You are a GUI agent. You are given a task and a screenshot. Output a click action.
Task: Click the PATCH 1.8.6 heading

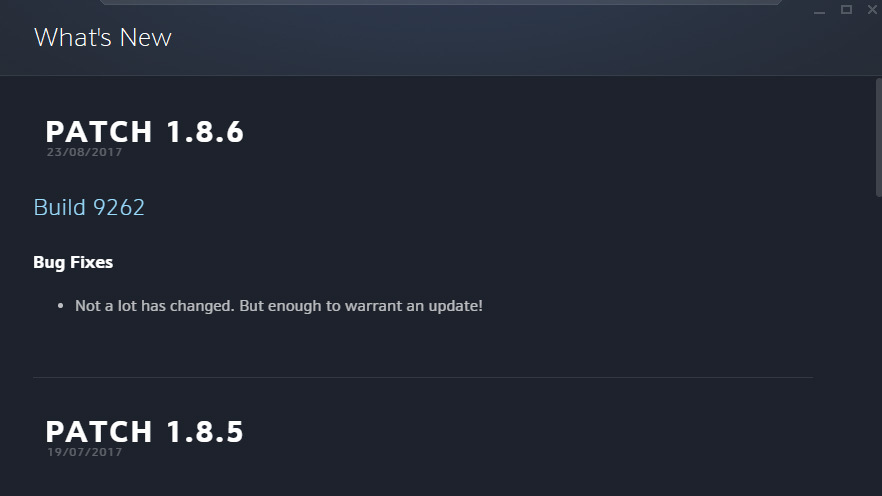click(145, 132)
